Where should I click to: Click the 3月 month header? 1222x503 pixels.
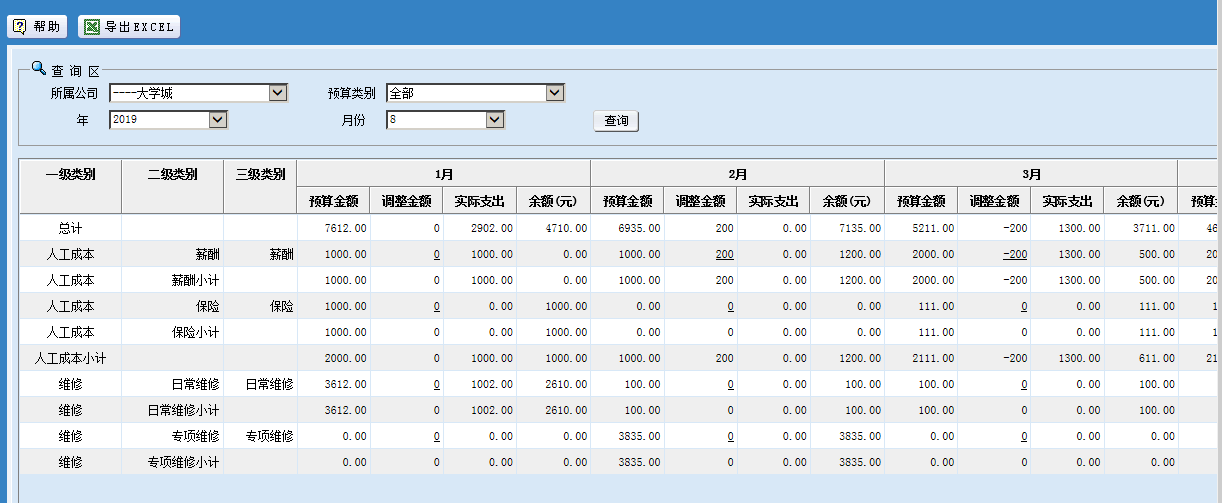click(1031, 173)
